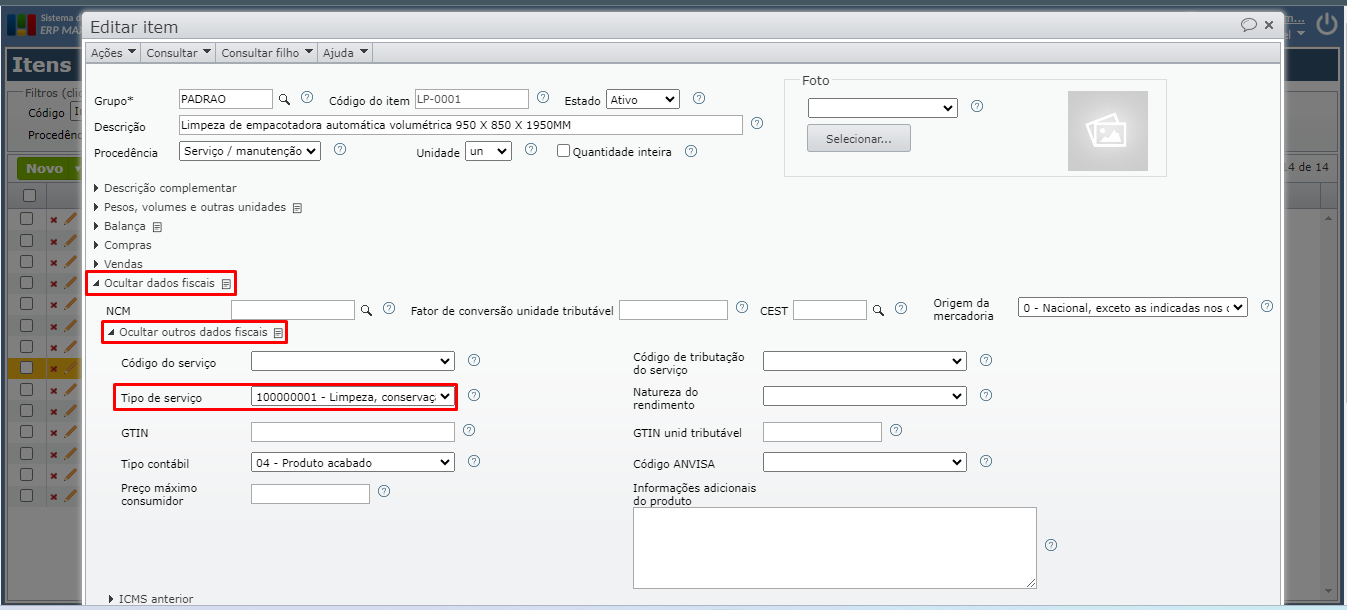Click the photo placeholder thumbnail
This screenshot has width=1347, height=610.
[x=1107, y=131]
